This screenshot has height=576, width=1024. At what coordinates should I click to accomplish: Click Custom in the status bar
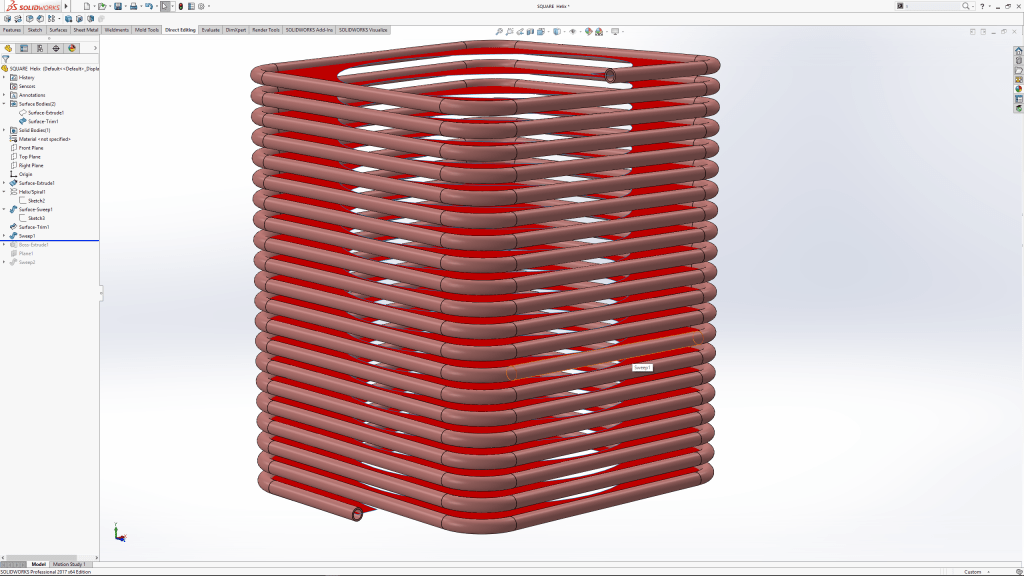(973, 571)
